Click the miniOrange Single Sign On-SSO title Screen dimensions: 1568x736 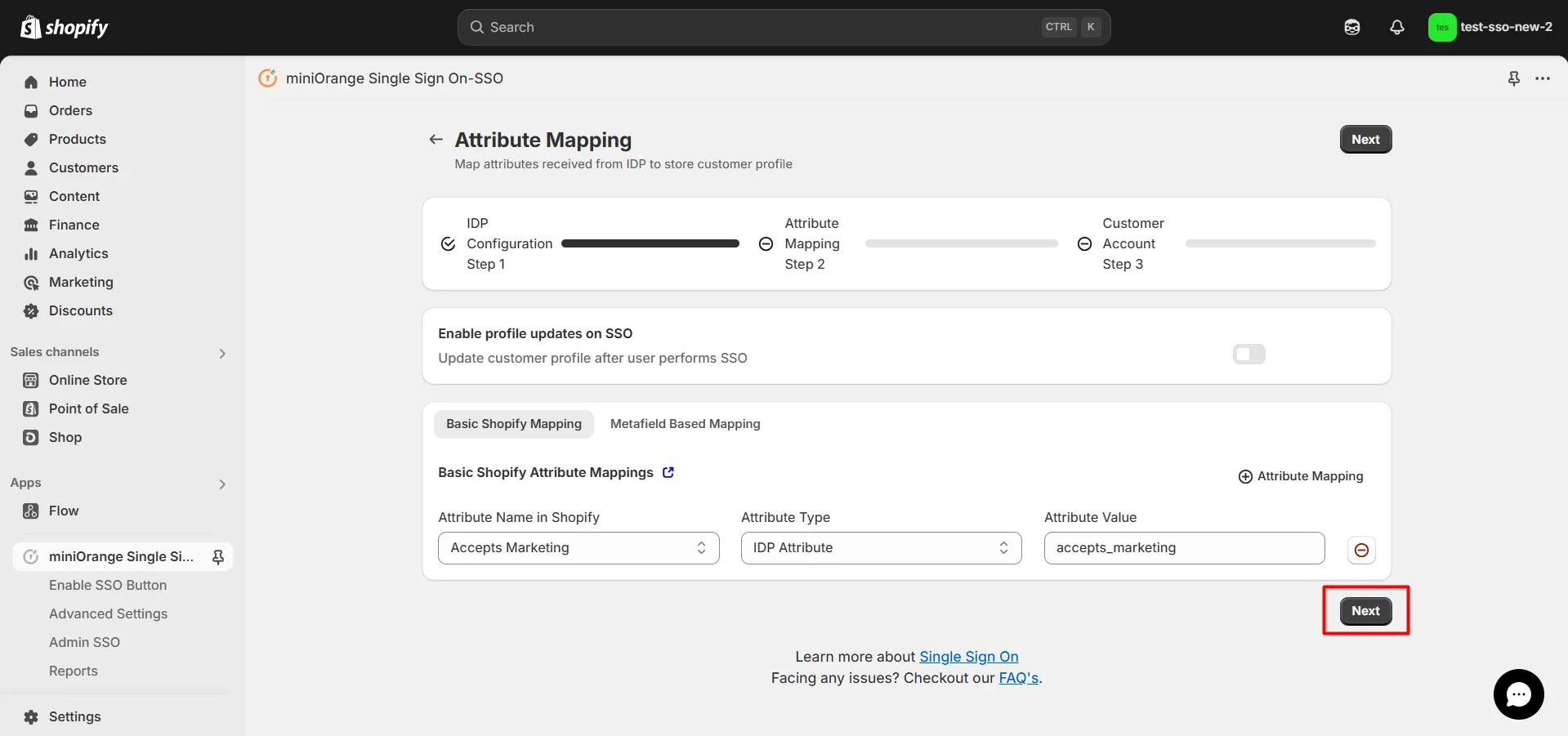click(x=395, y=78)
